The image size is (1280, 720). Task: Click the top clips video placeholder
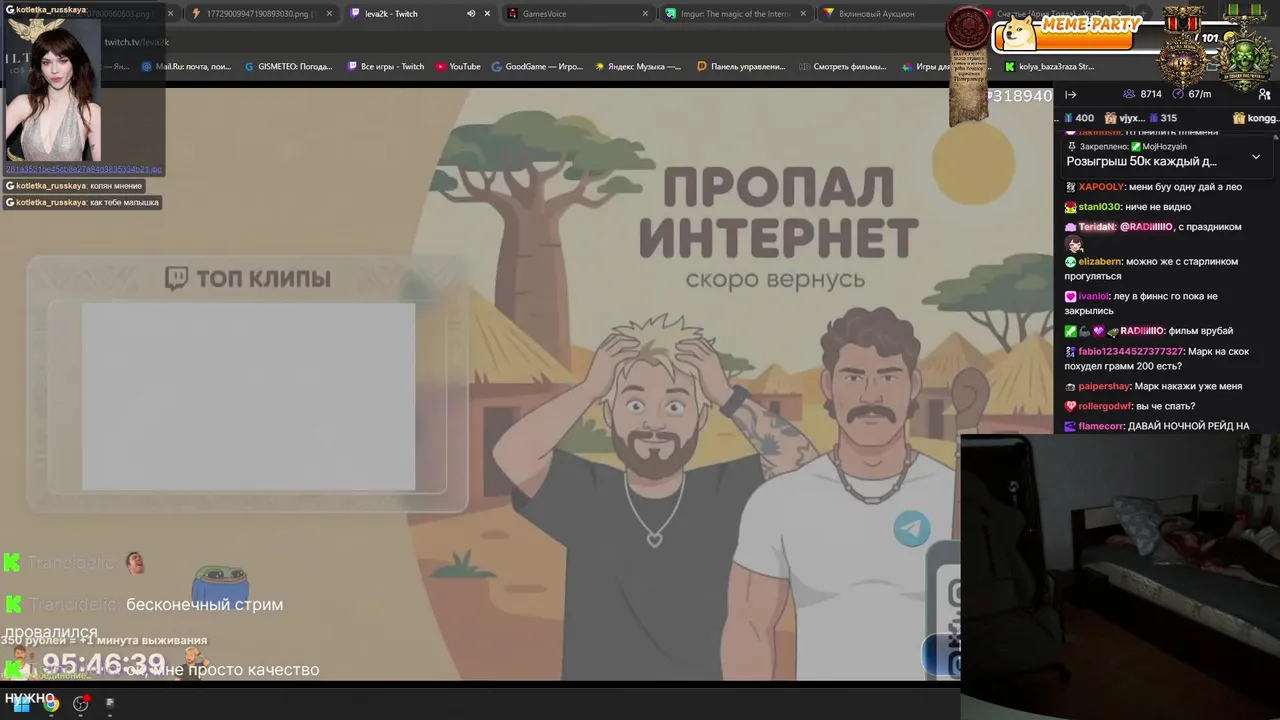click(x=248, y=397)
